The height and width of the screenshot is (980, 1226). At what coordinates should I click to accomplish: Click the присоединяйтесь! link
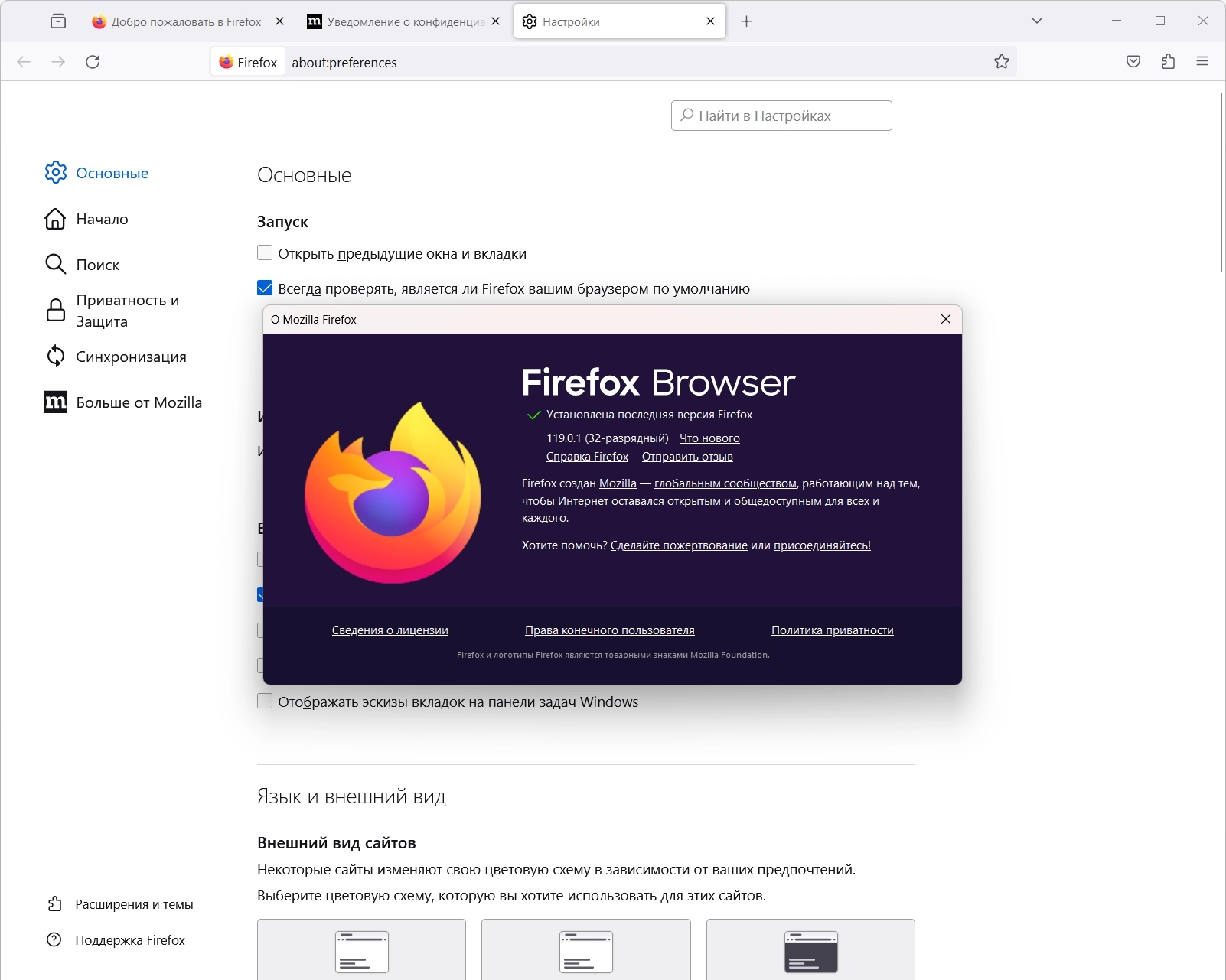click(822, 545)
